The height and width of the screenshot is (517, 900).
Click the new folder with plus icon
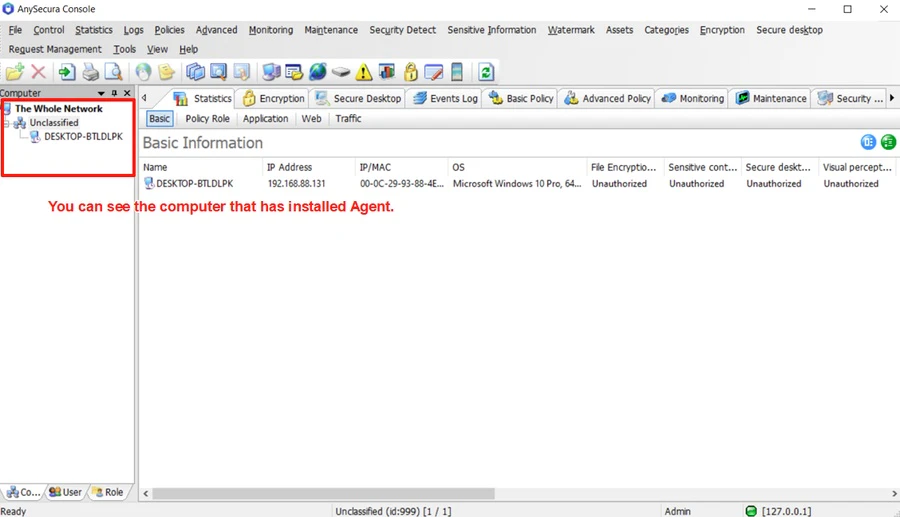click(x=15, y=72)
